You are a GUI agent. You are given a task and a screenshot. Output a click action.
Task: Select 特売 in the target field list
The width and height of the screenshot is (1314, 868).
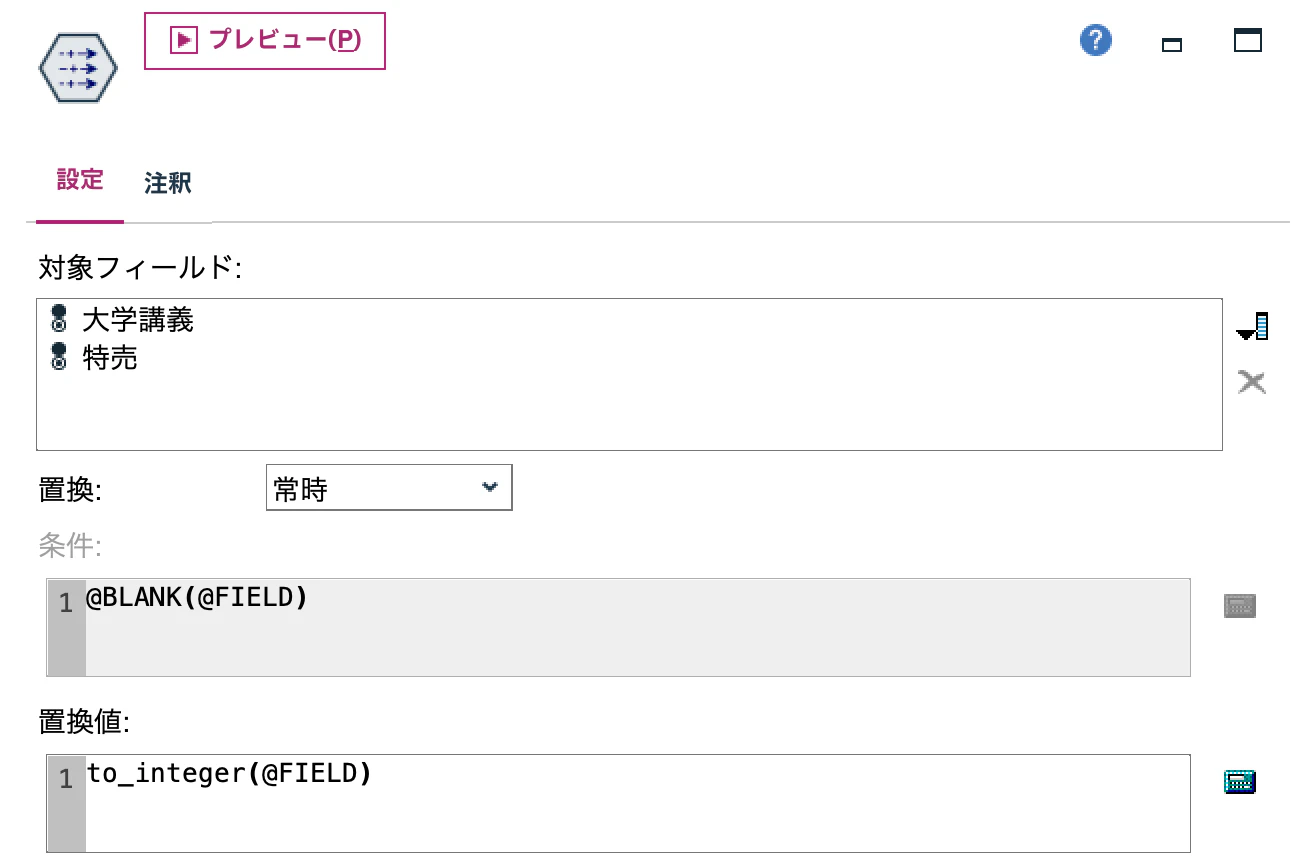pyautogui.click(x=110, y=358)
